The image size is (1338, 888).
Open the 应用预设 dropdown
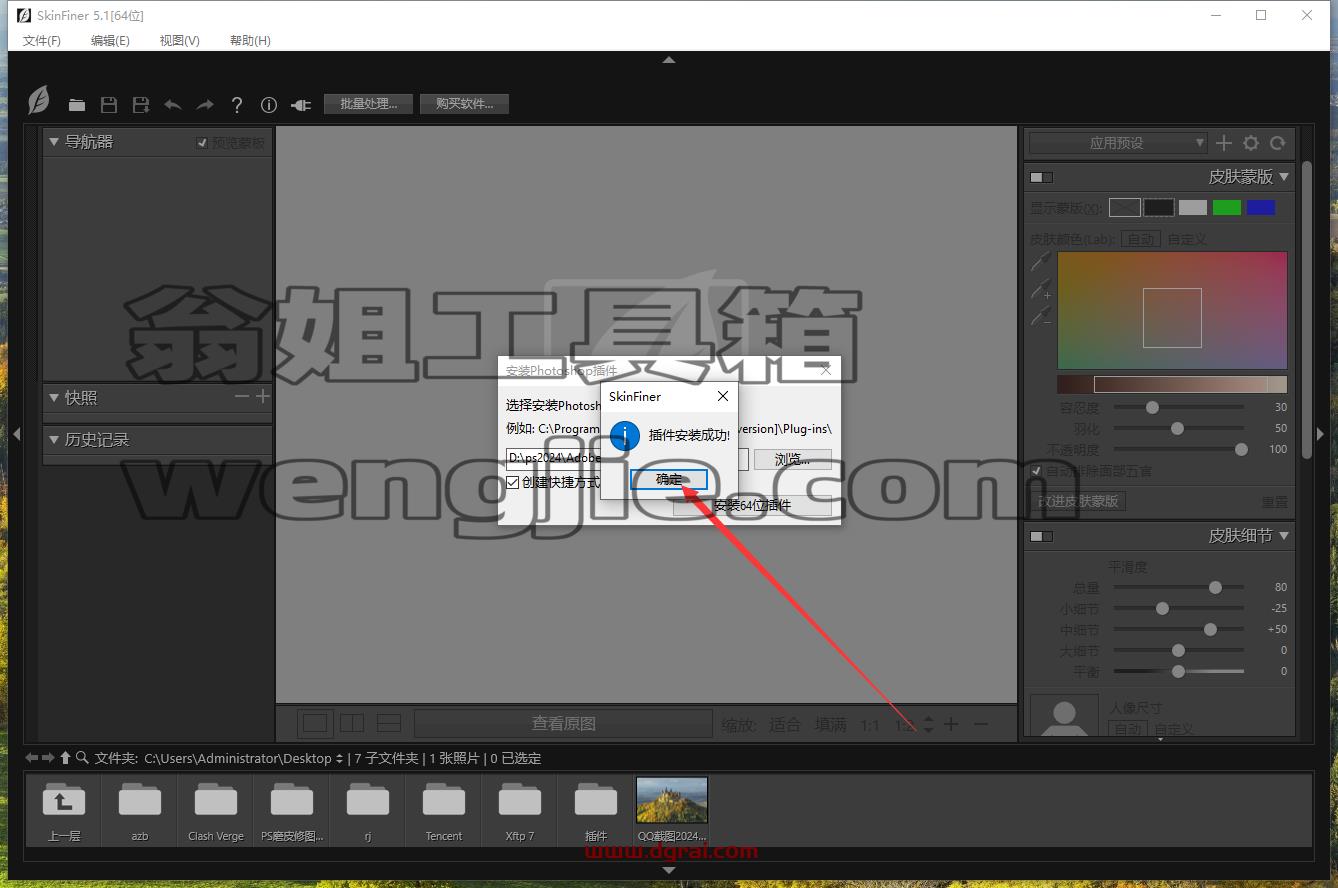(x=1118, y=143)
